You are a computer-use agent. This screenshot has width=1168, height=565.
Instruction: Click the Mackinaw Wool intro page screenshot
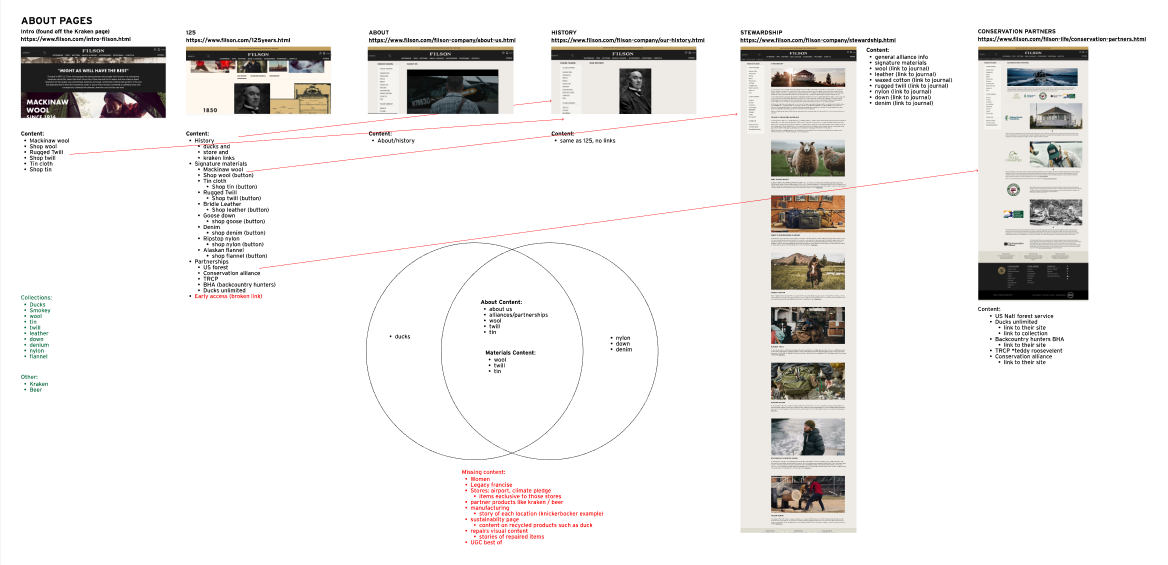[x=93, y=82]
